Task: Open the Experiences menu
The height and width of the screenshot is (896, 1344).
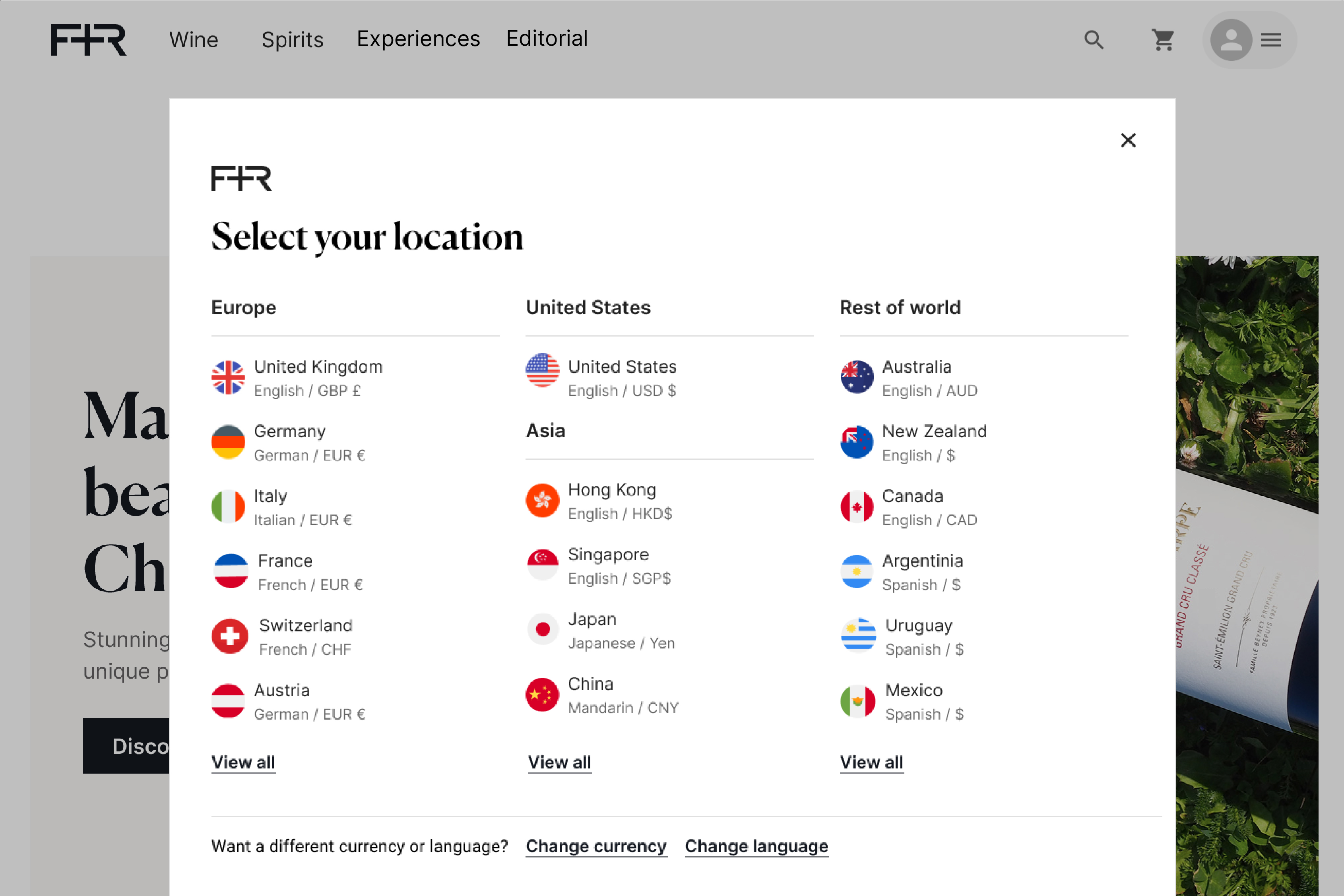Action: [418, 39]
